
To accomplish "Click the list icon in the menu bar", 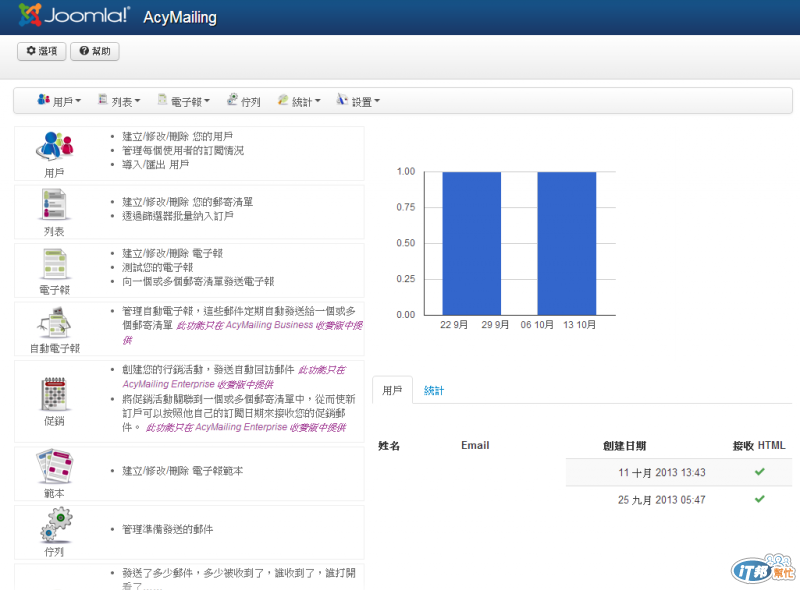I will pos(103,99).
